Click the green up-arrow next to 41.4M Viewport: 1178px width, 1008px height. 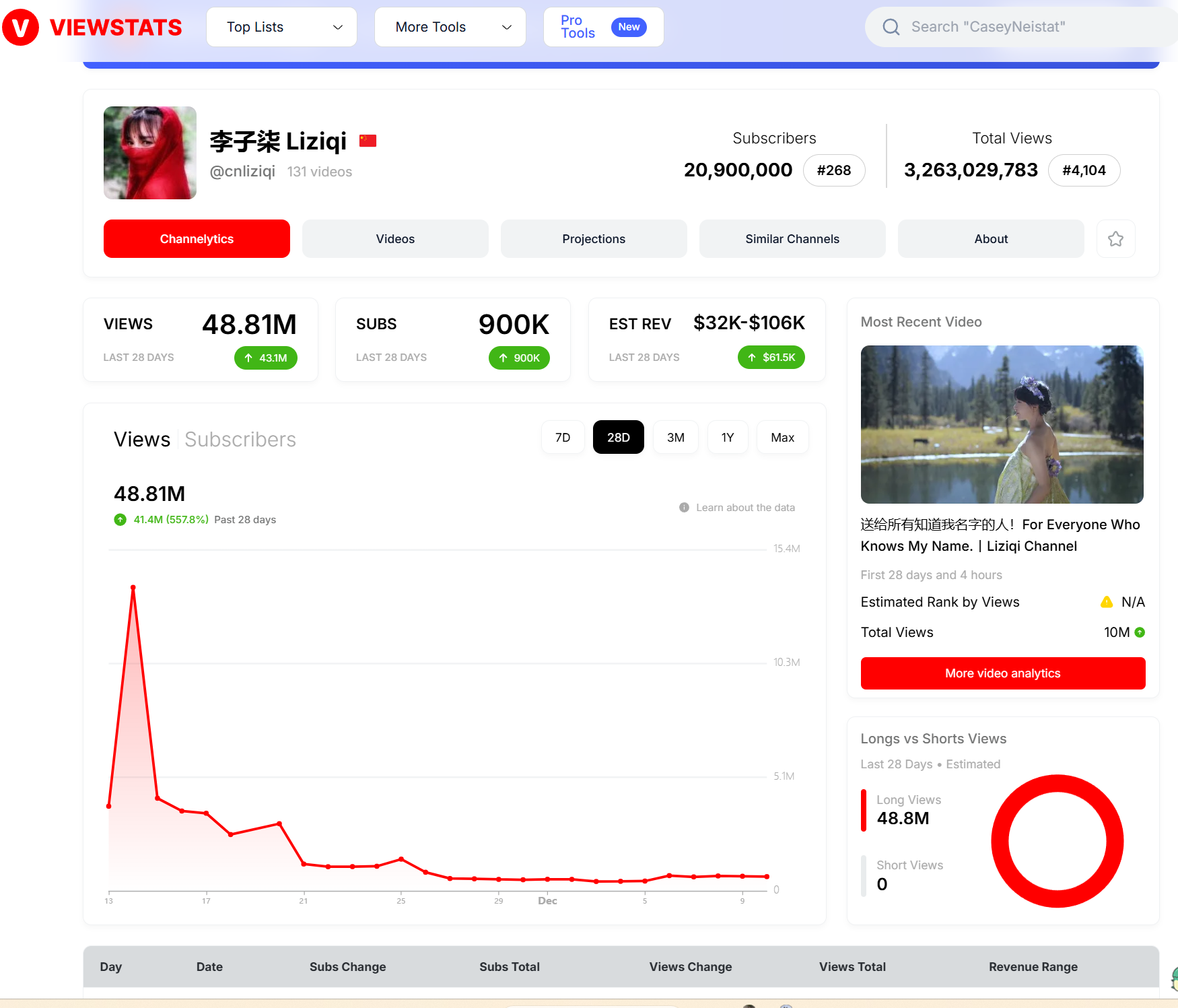point(120,520)
